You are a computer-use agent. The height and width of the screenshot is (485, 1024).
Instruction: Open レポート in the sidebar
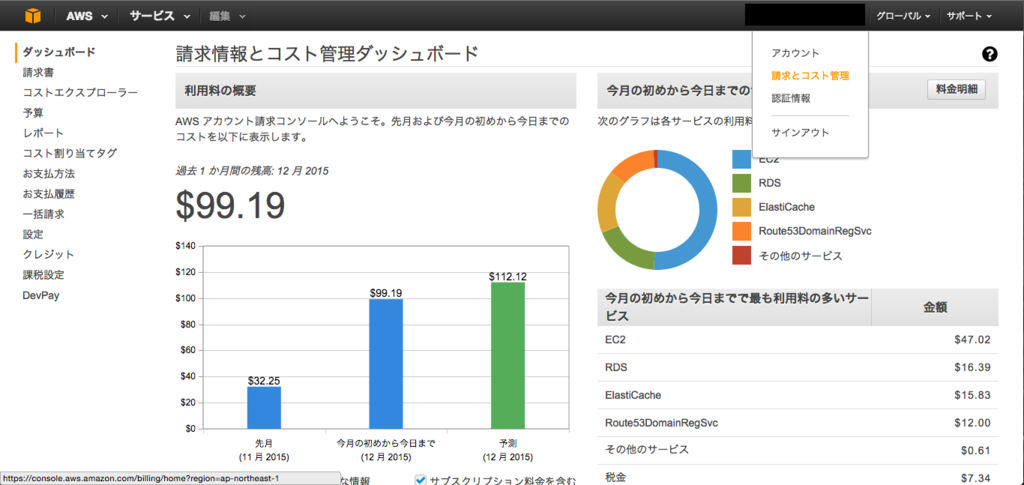coord(43,133)
